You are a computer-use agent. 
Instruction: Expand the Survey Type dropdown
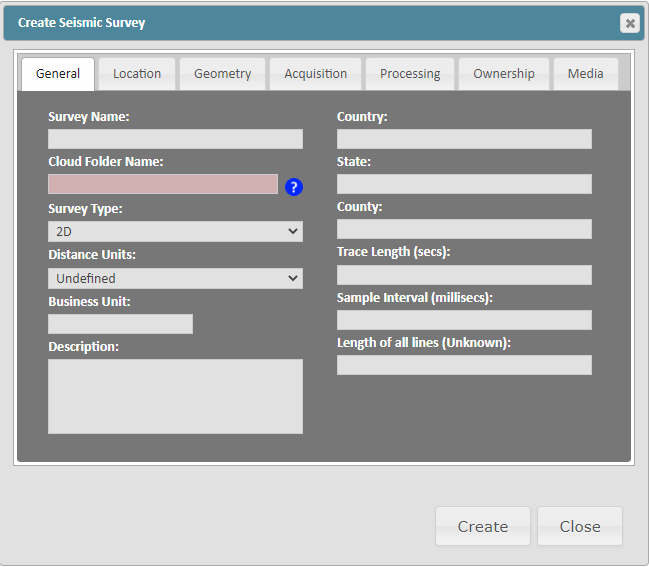(x=175, y=231)
